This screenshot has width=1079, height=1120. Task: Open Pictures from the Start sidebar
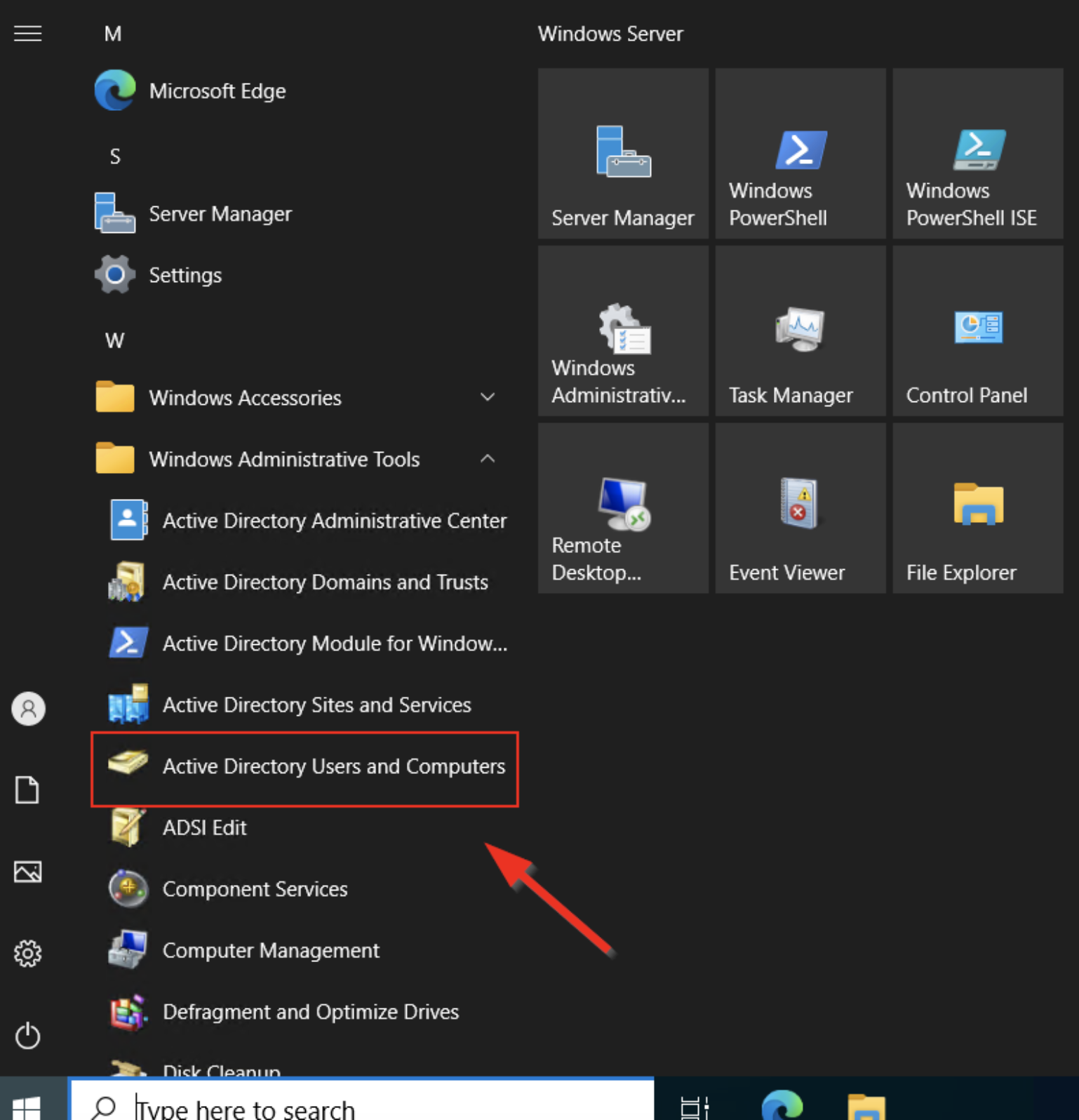(28, 872)
